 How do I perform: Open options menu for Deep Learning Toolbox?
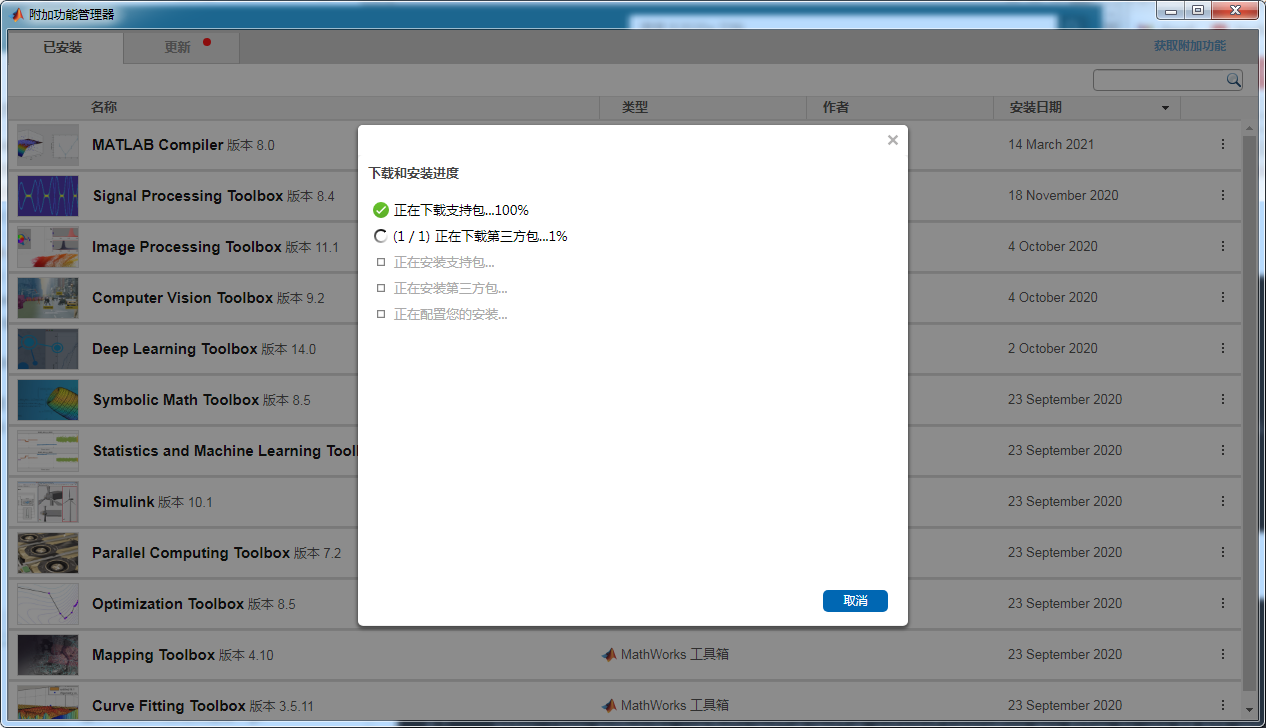[1222, 348]
